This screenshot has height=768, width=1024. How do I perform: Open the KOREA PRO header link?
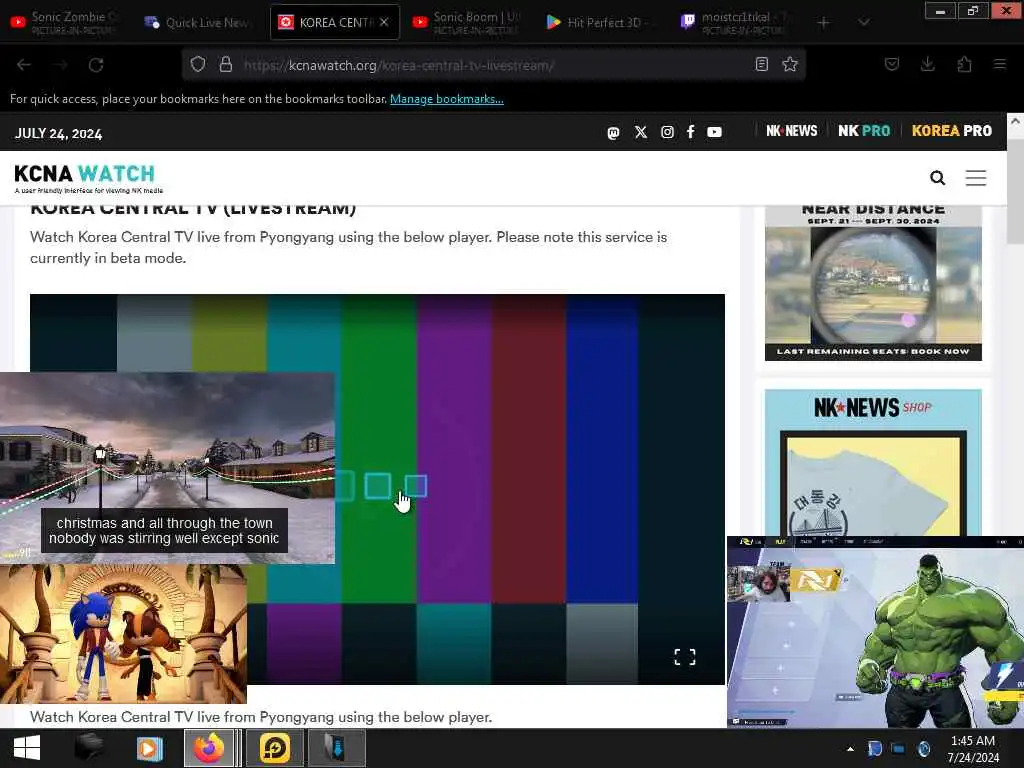(x=952, y=131)
